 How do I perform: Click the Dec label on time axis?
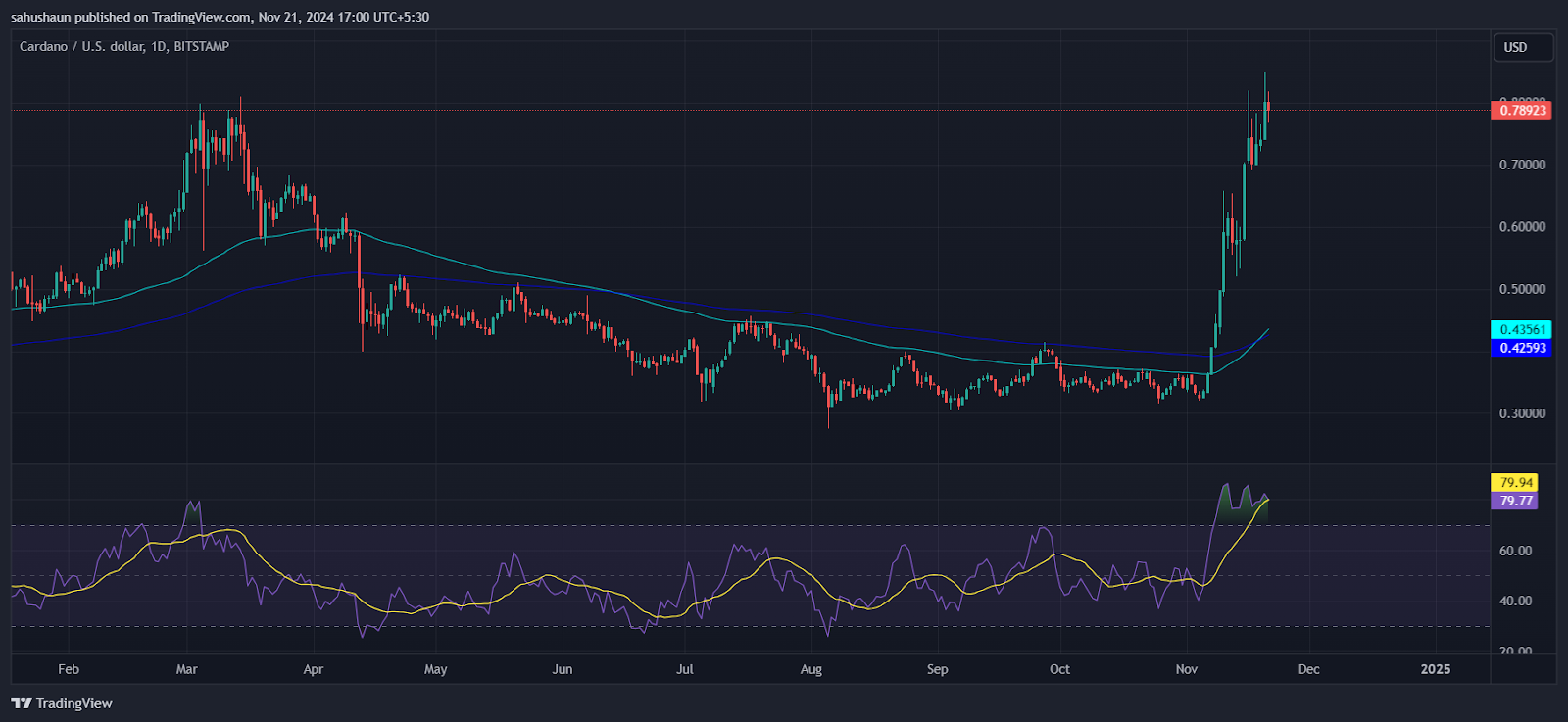click(x=1308, y=669)
